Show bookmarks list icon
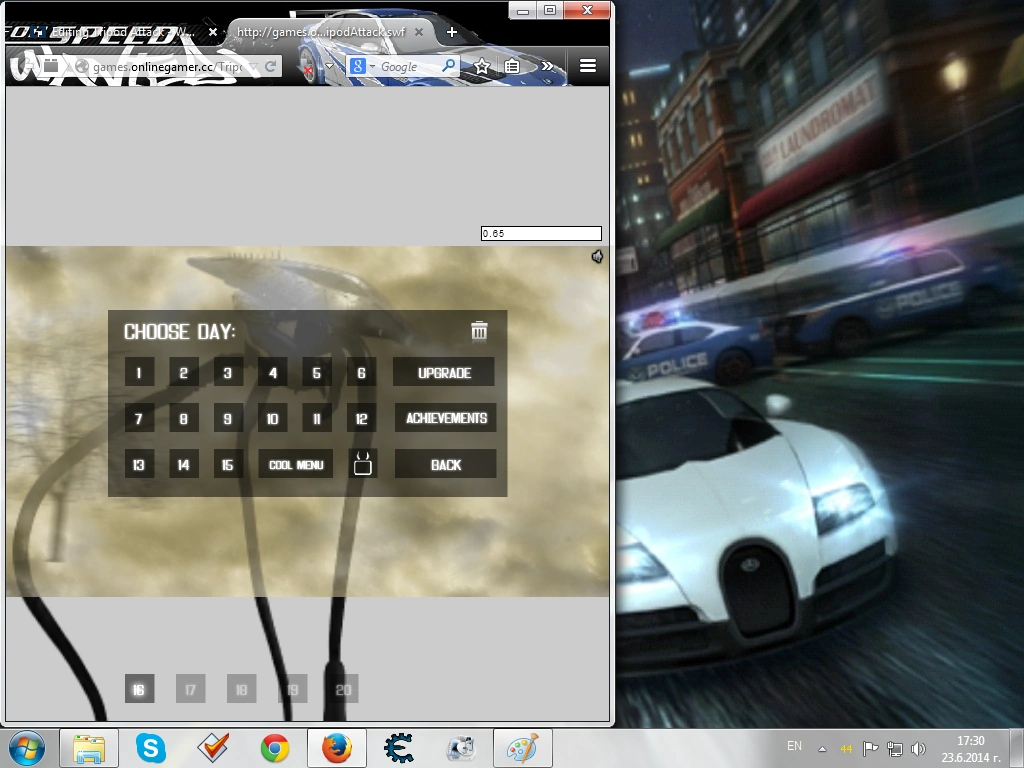The width and height of the screenshot is (1024, 768). click(512, 66)
